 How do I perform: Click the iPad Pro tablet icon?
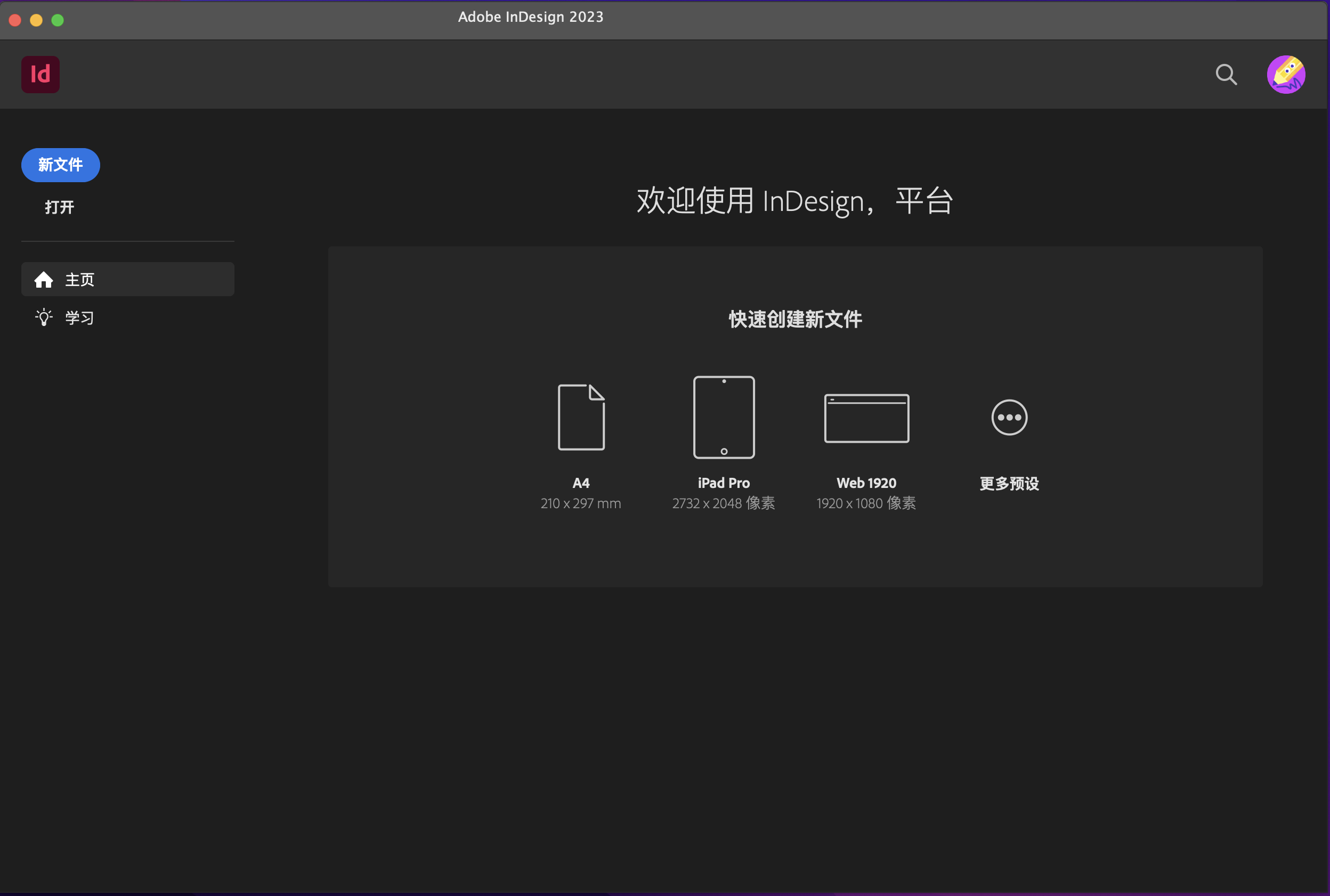pyautogui.click(x=723, y=417)
